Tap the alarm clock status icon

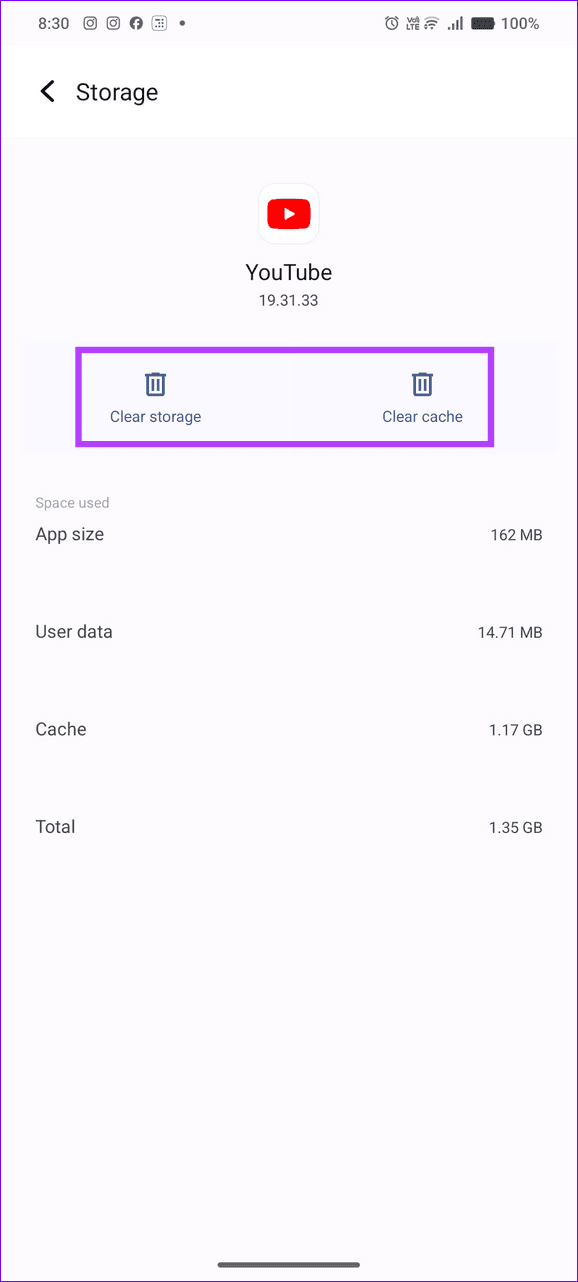click(x=393, y=23)
